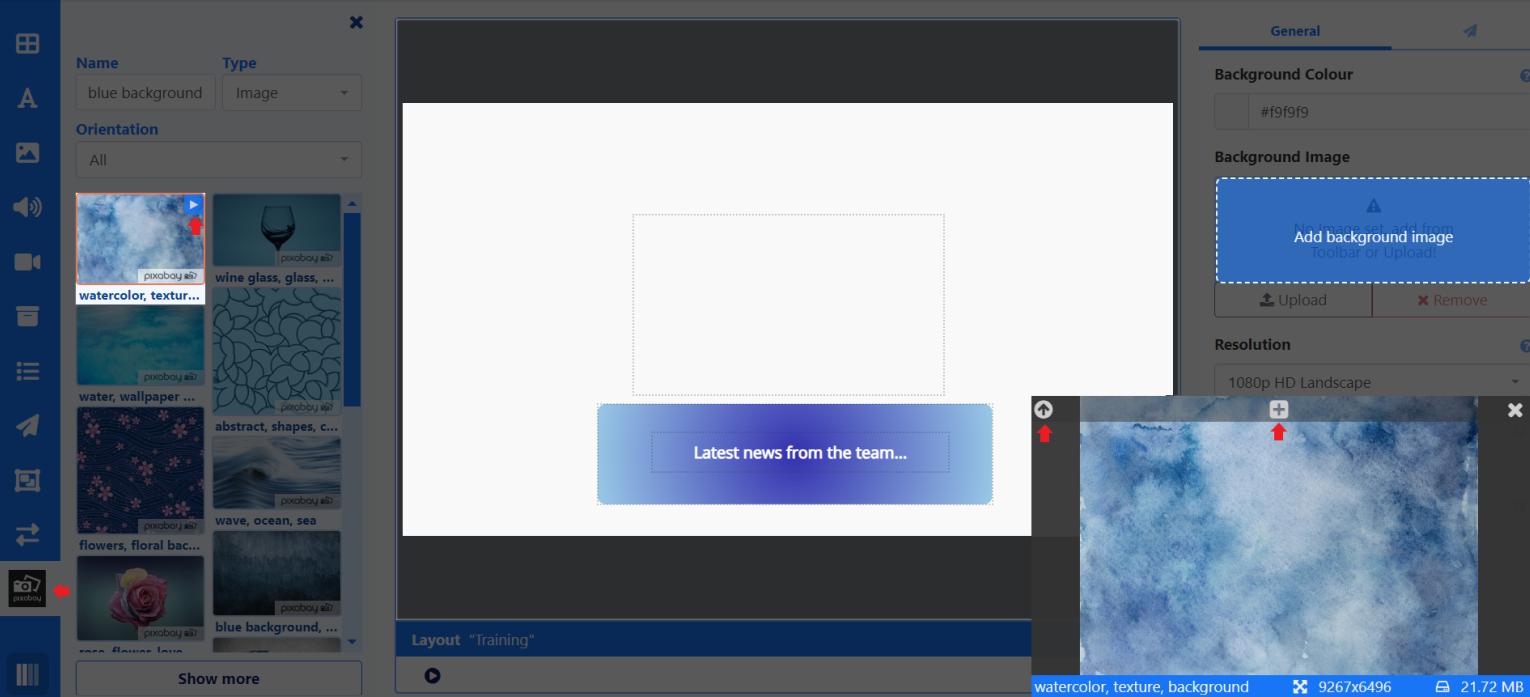Screen dimensions: 1530x697
Task: Select the Text tool in the sidebar
Action: coord(27,98)
